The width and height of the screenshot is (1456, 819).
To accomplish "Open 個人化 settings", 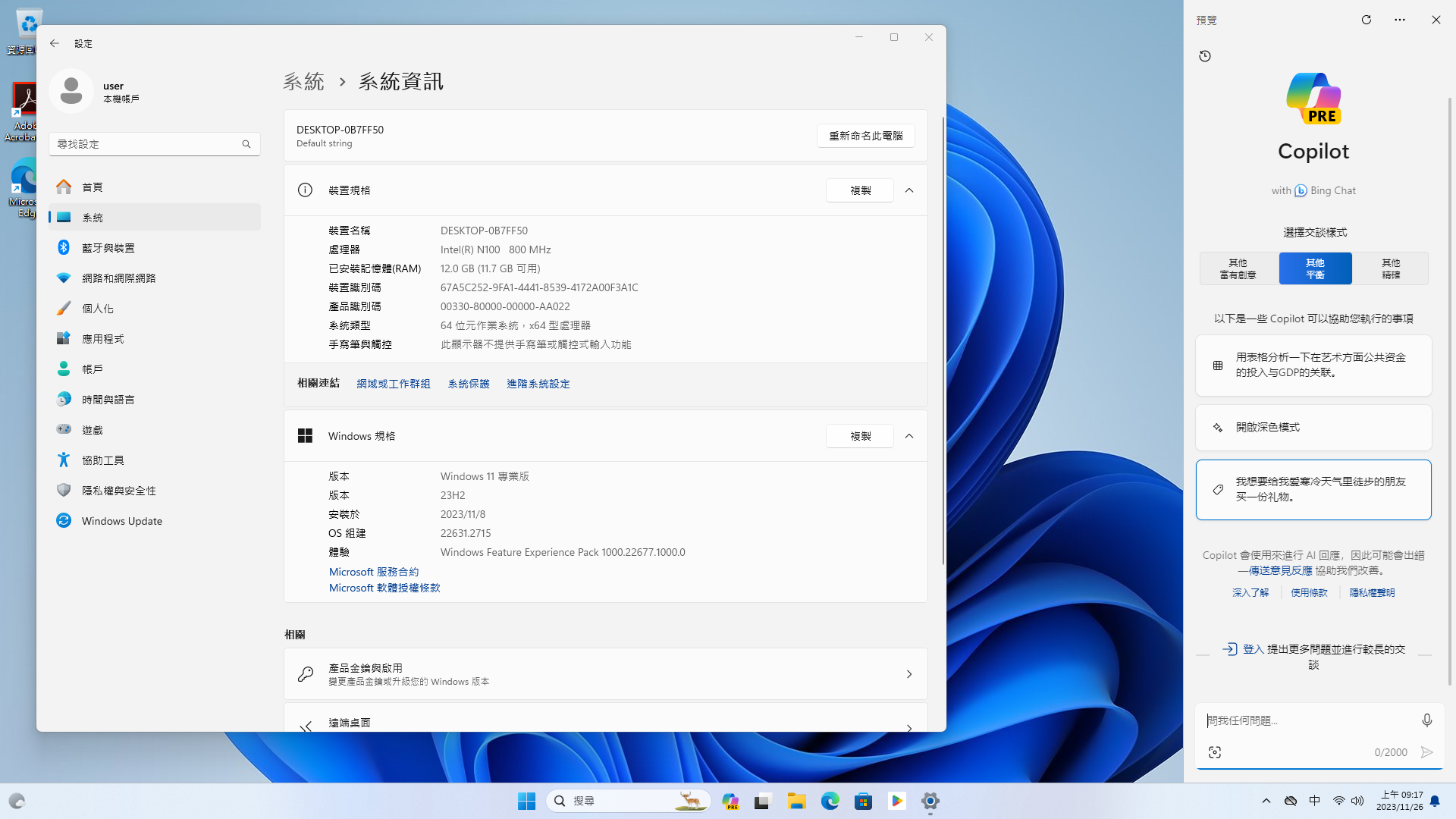I will (x=155, y=308).
